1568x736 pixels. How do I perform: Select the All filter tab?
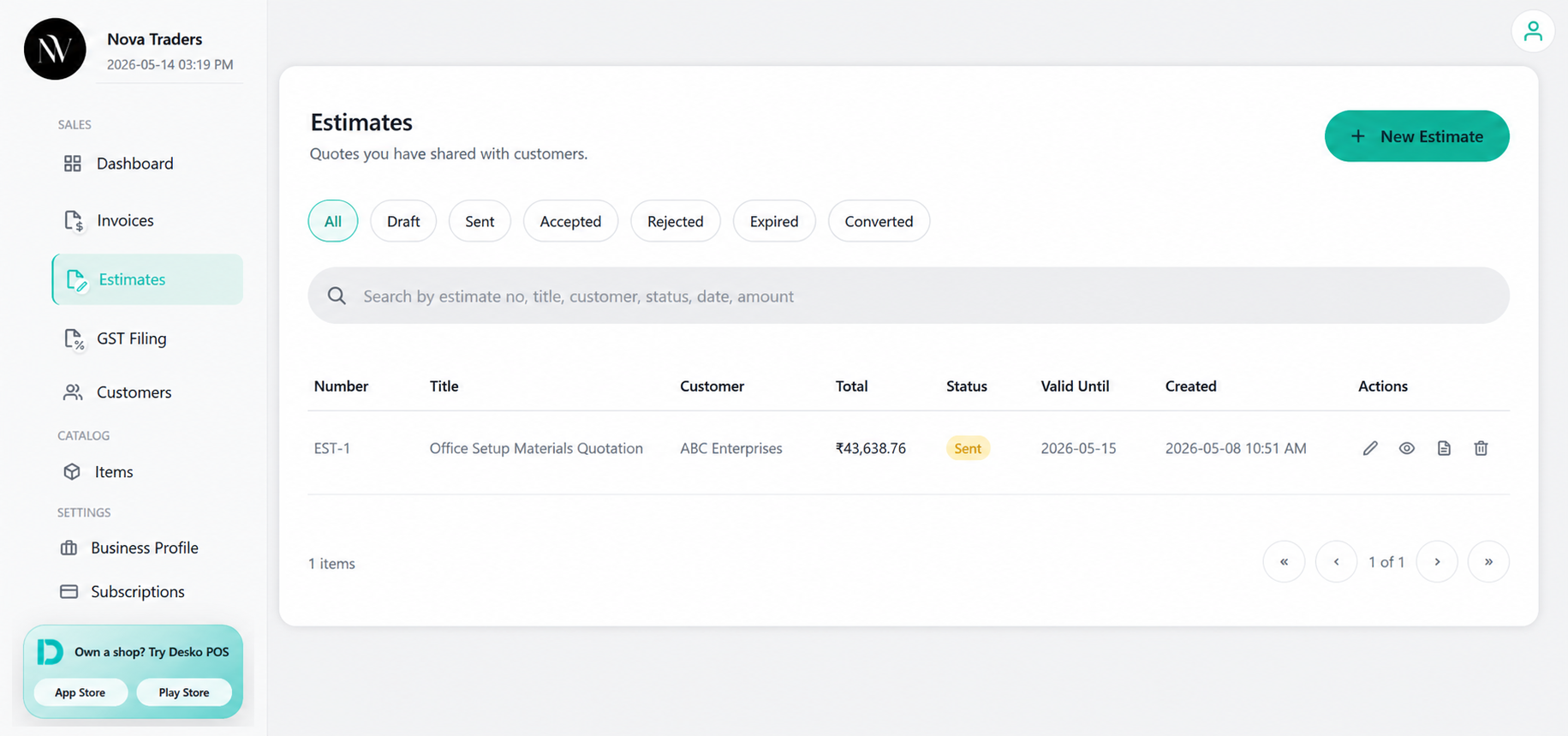tap(333, 221)
